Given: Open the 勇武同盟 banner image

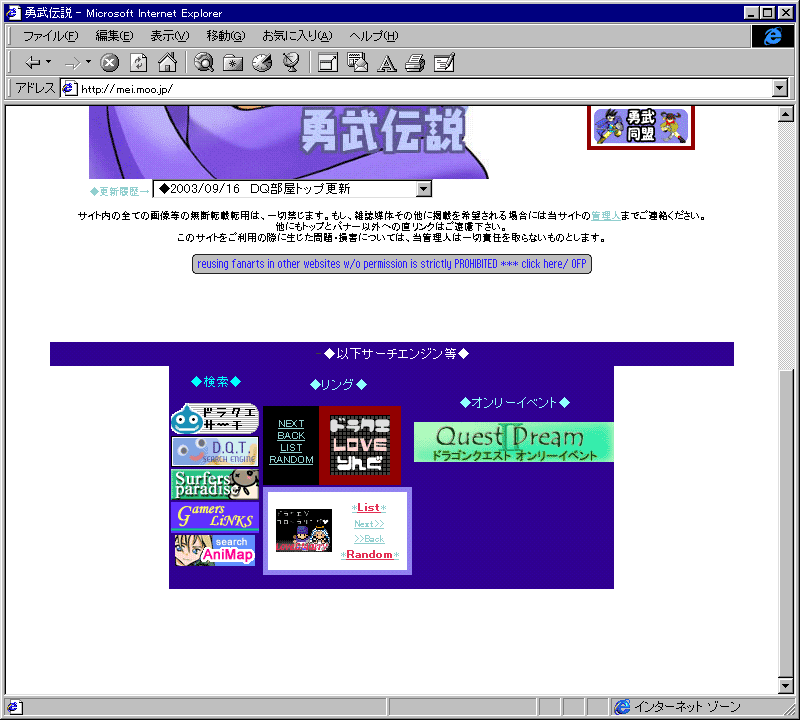Looking at the screenshot, I should 641,127.
